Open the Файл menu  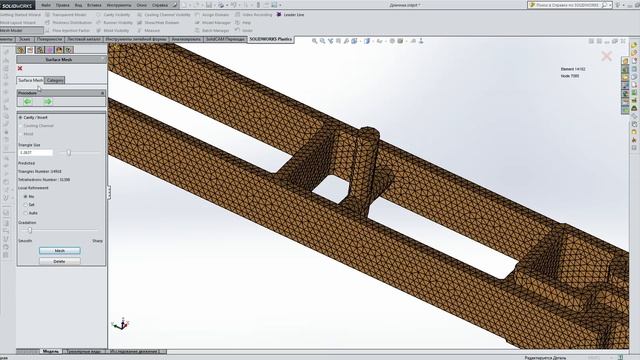click(x=46, y=5)
